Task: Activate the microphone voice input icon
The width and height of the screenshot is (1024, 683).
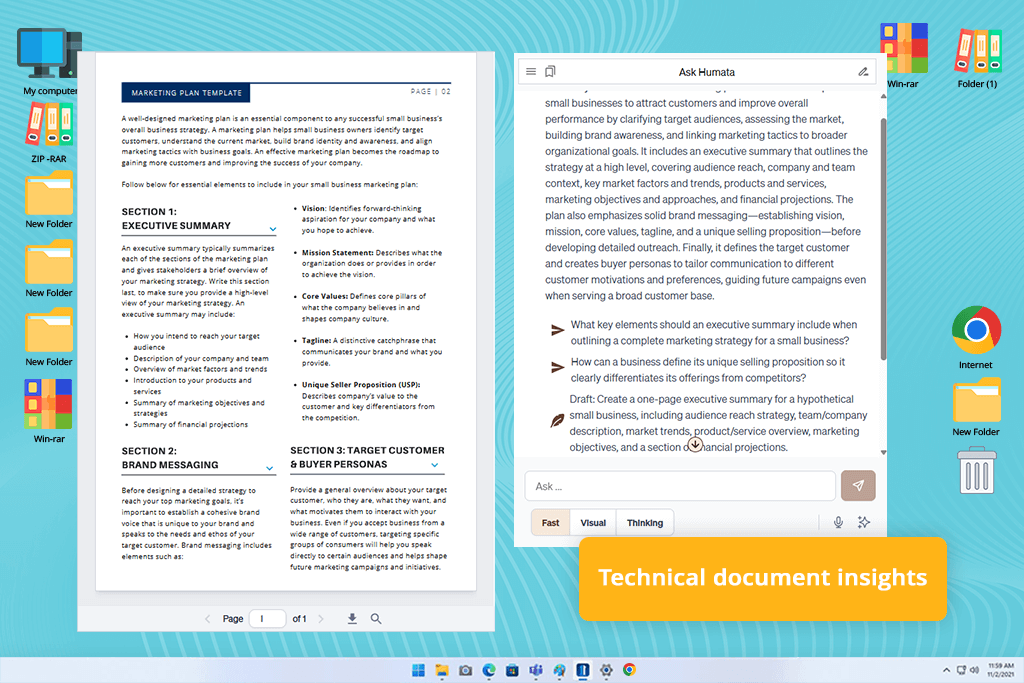Action: point(839,522)
